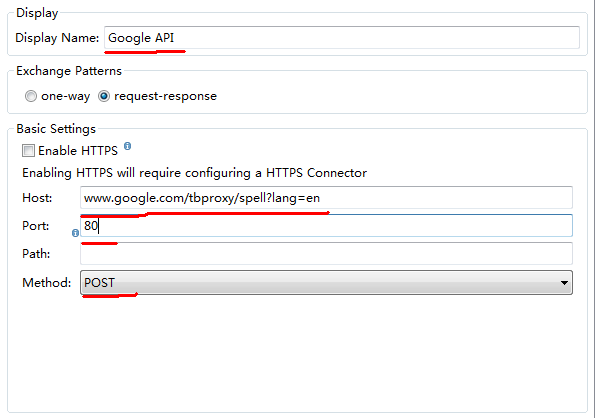
Task: Click the Enable HTTPS label text
Action: click(78, 151)
